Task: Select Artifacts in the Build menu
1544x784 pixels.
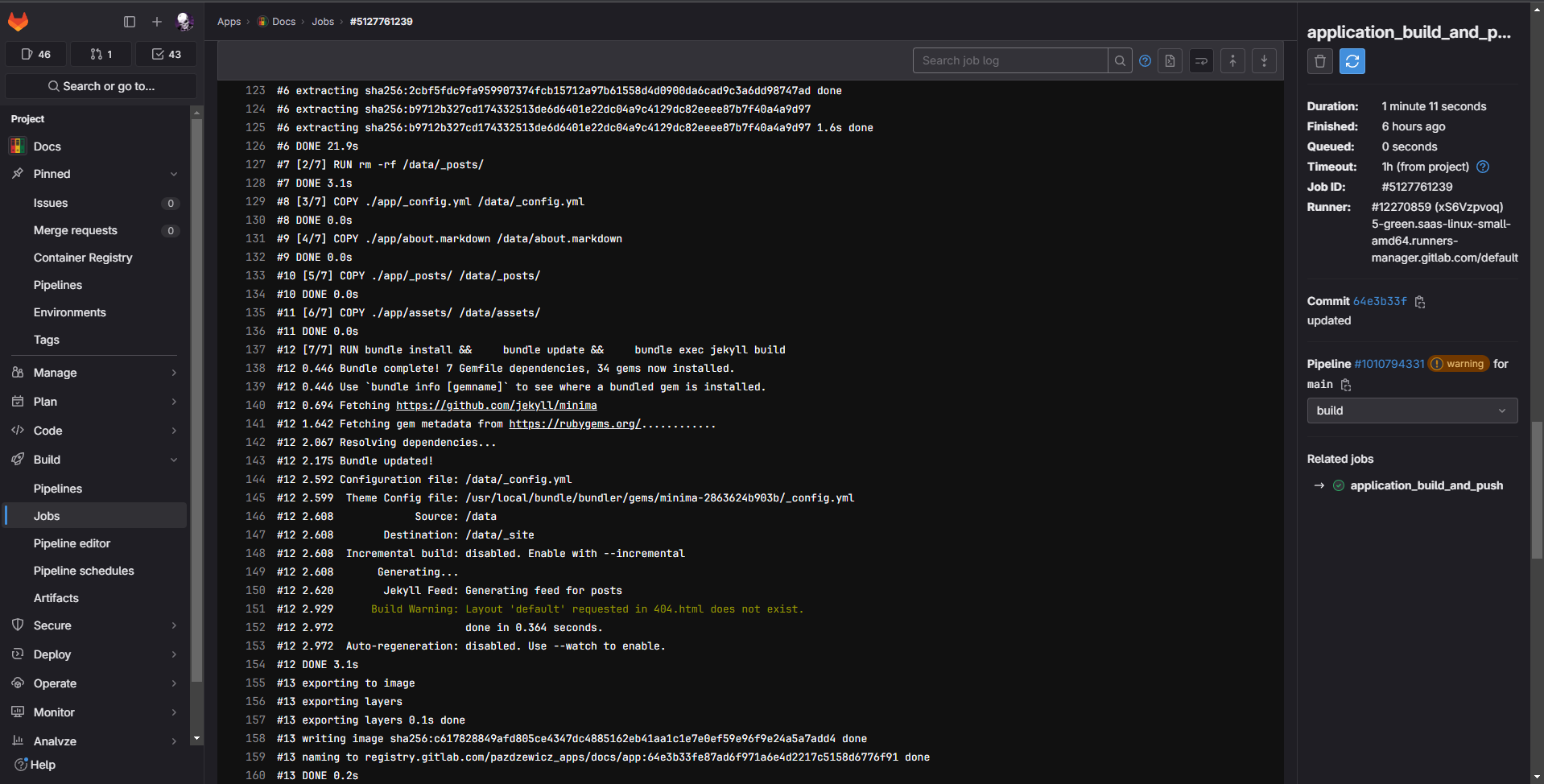Action: (x=56, y=598)
